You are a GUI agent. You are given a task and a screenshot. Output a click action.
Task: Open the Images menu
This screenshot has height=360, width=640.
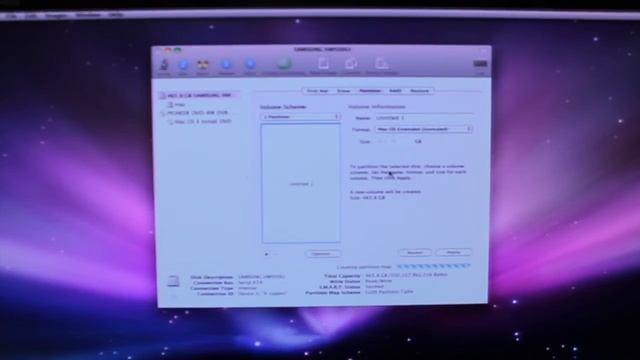56,16
